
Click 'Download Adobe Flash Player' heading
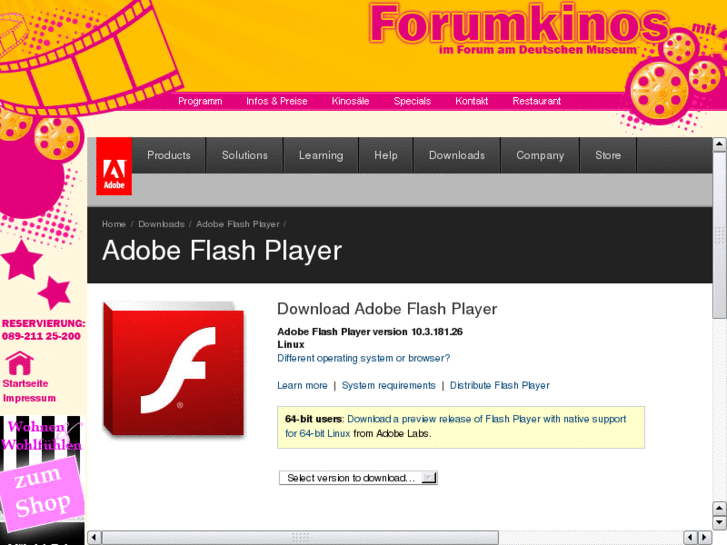point(387,309)
